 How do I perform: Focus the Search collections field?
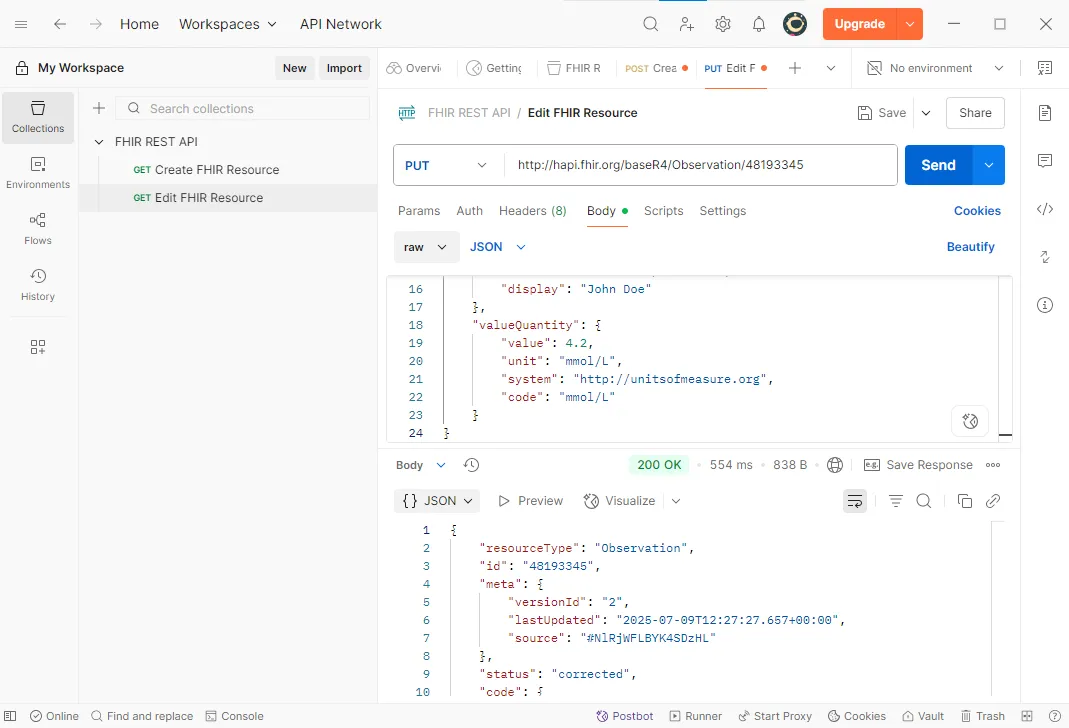(243, 108)
